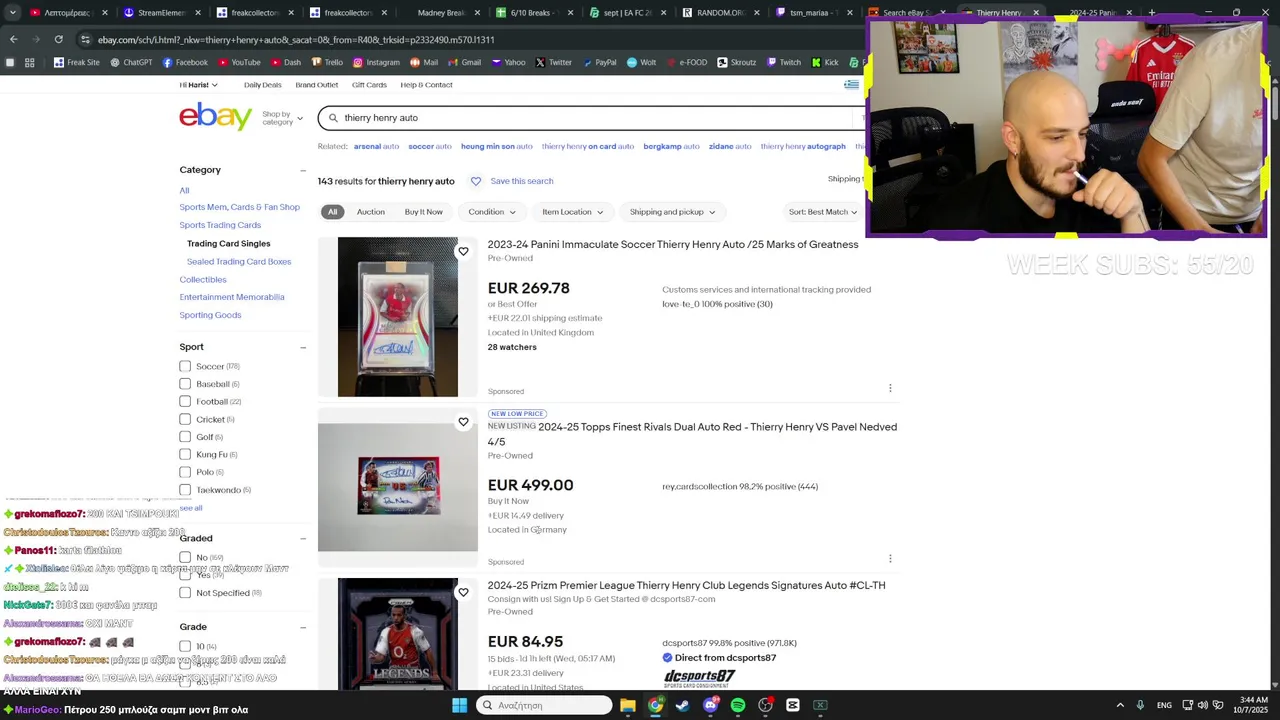Add the Topps Finest Rivals Dual Auto to watchlist
This screenshot has width=1280, height=720.
tap(463, 422)
